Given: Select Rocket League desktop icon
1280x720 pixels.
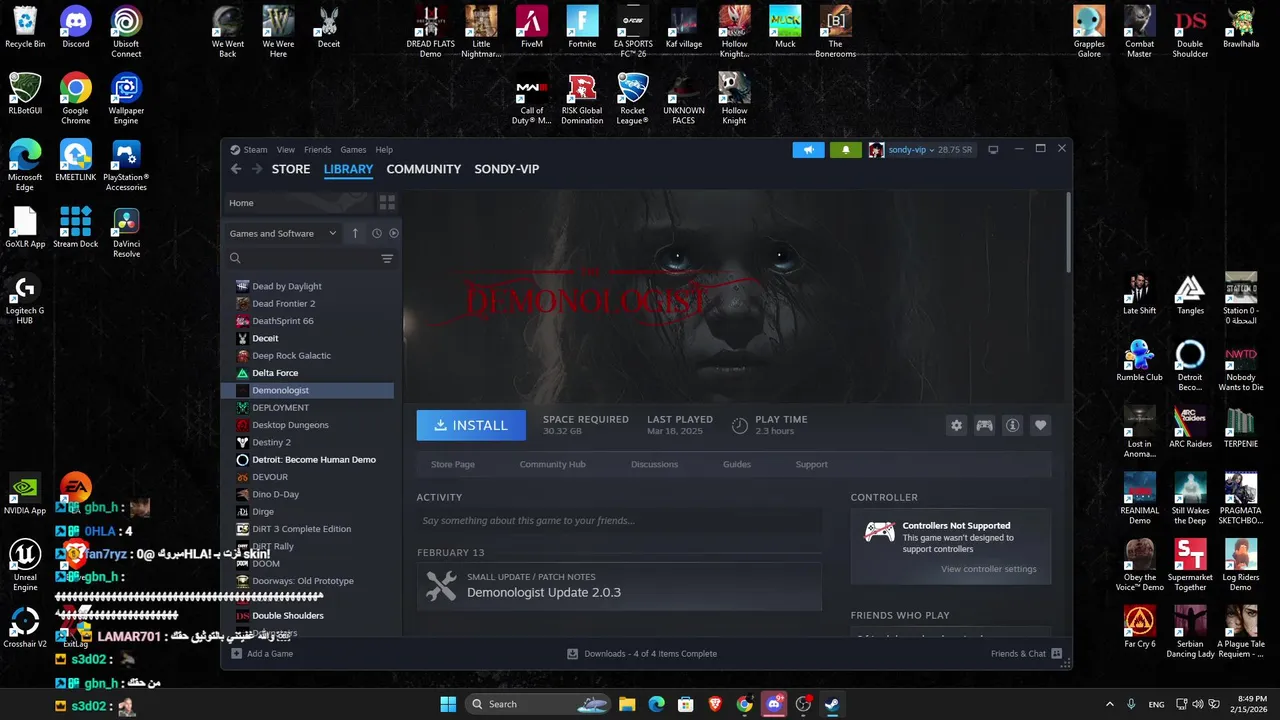Looking at the screenshot, I should [632, 99].
